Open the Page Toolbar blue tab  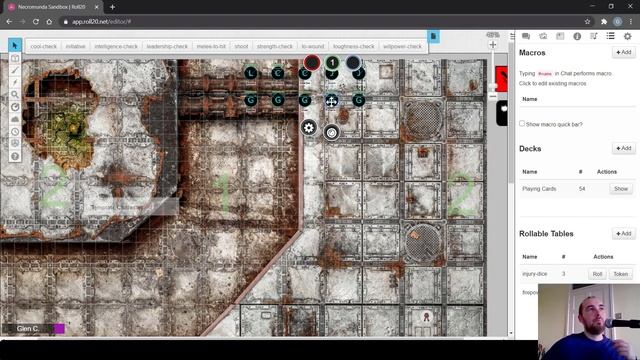tap(433, 36)
